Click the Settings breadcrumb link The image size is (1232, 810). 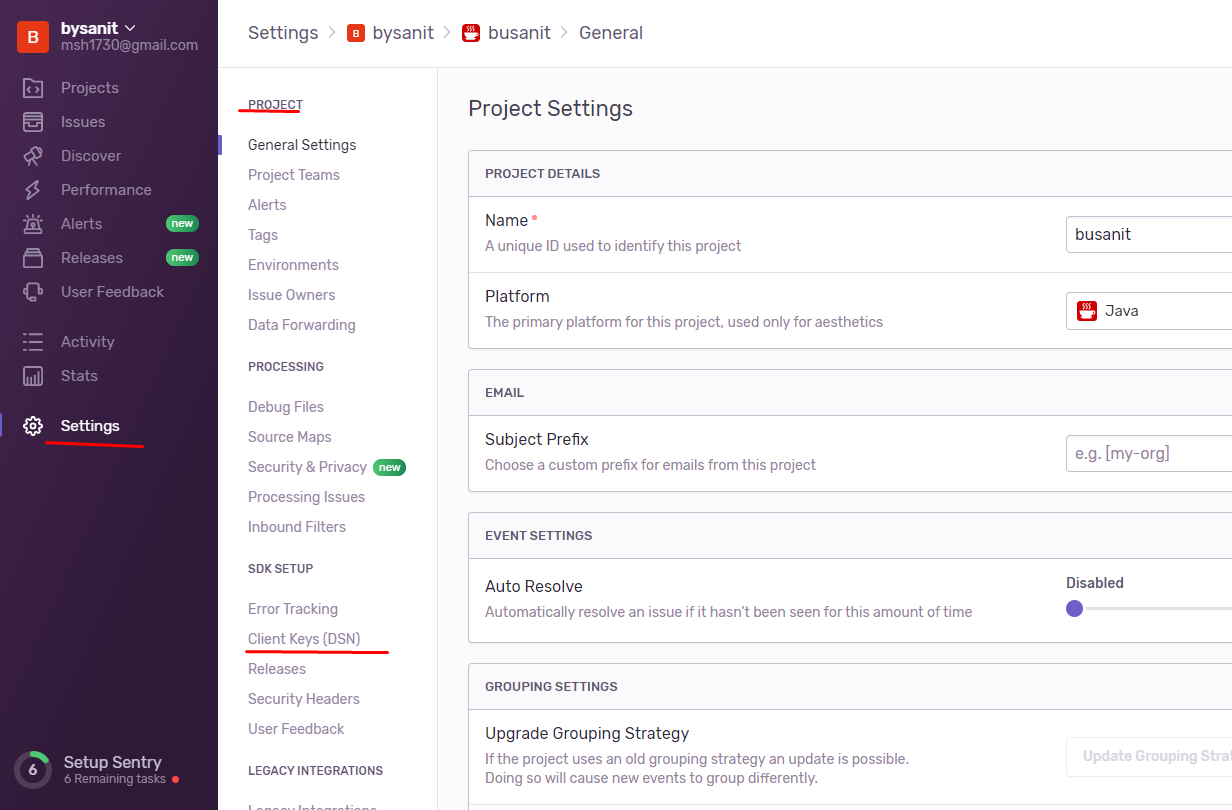pyautogui.click(x=283, y=33)
